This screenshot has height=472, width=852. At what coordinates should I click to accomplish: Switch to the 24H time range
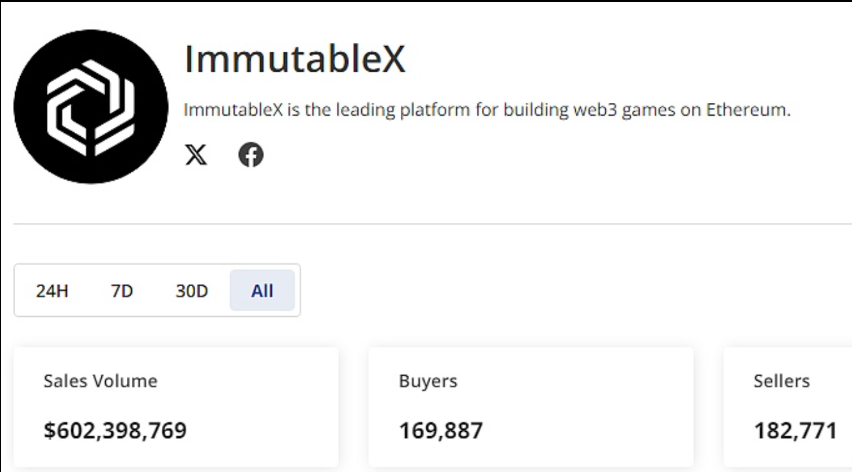point(52,291)
